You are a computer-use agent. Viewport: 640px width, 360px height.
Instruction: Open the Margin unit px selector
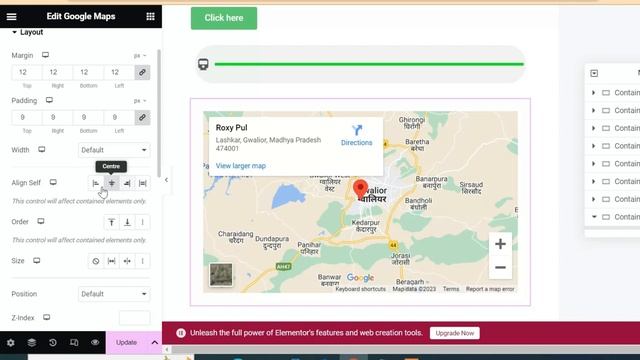140,56
